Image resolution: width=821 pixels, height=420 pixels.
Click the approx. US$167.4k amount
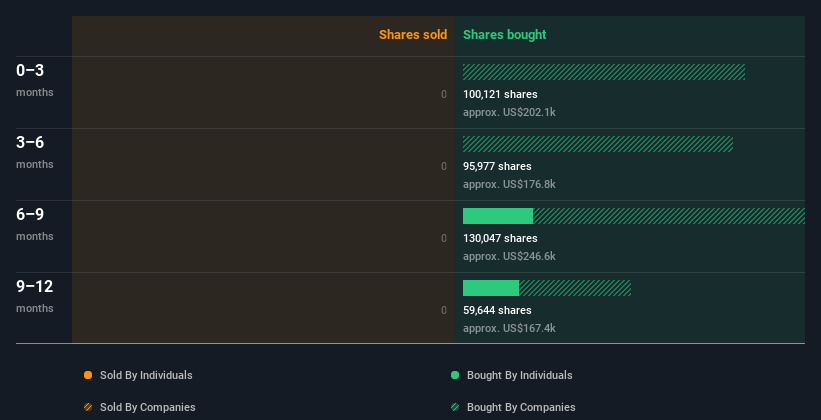pos(509,328)
